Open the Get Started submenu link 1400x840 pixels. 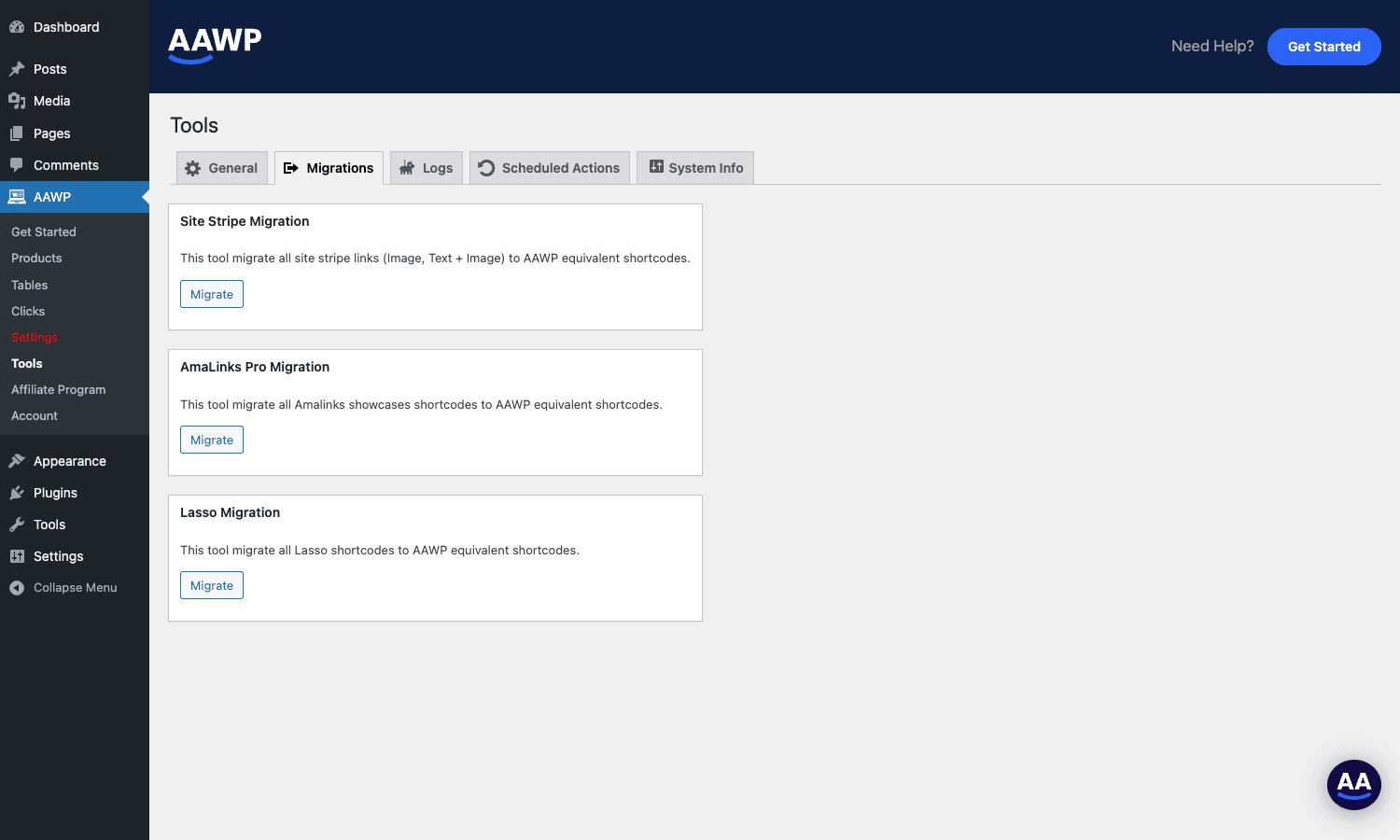coord(44,231)
